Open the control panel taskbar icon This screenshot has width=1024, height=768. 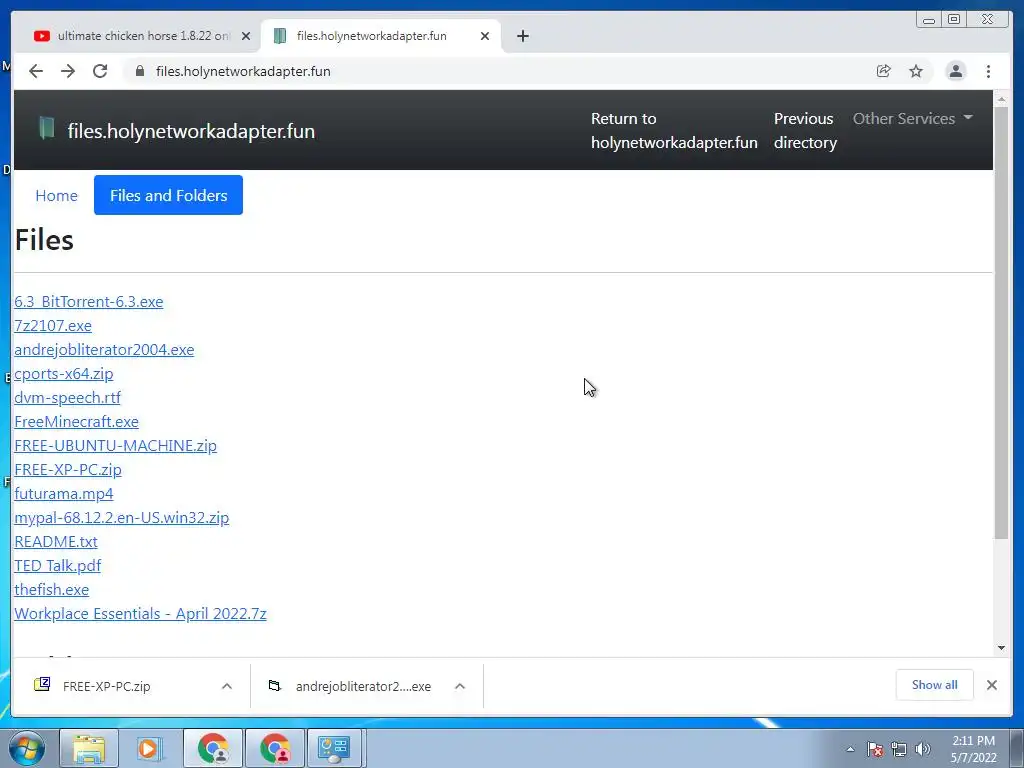tap(334, 748)
